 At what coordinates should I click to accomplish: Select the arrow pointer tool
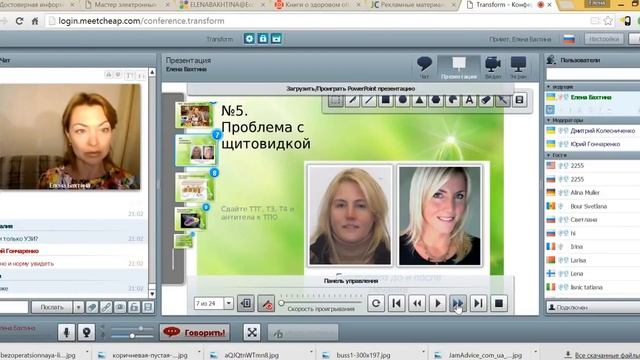pos(503,100)
